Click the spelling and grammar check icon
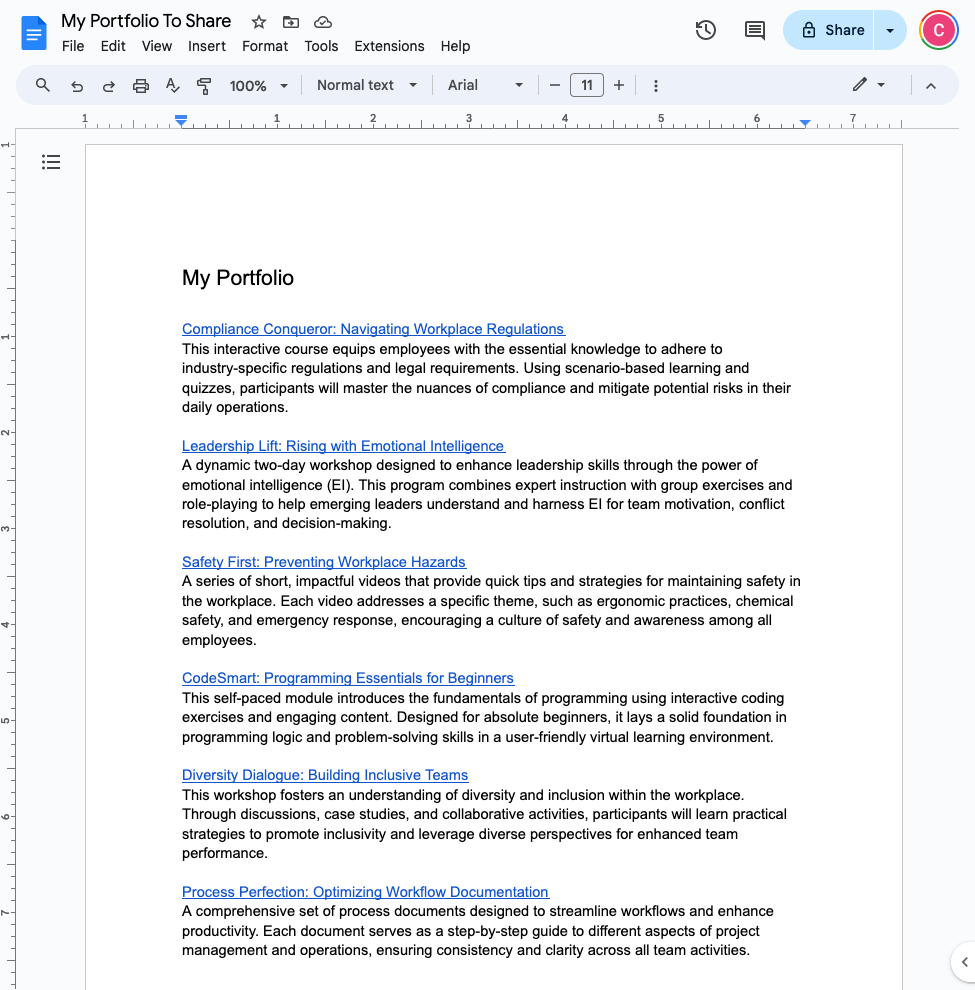975x990 pixels. (x=172, y=85)
